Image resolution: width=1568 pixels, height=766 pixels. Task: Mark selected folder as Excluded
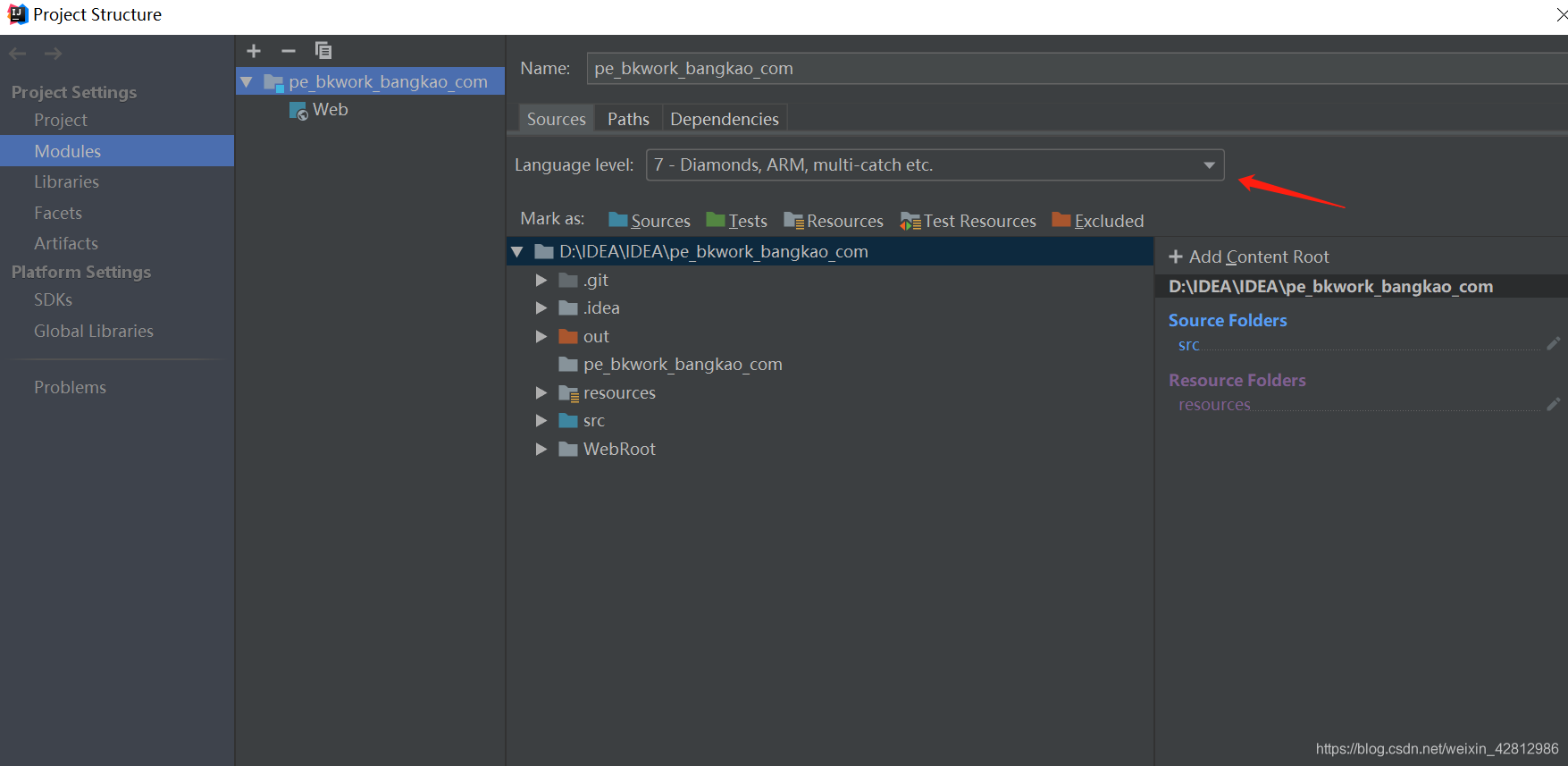[1098, 221]
